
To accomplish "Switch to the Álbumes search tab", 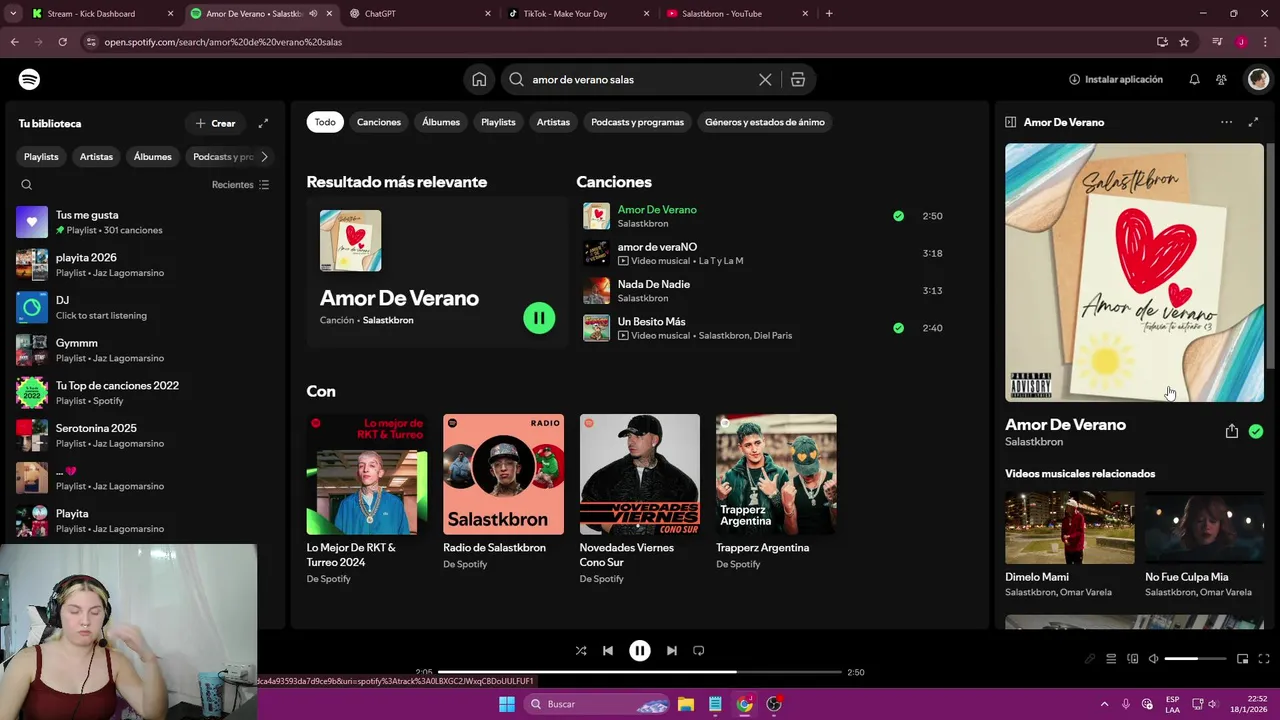I will (x=441, y=122).
